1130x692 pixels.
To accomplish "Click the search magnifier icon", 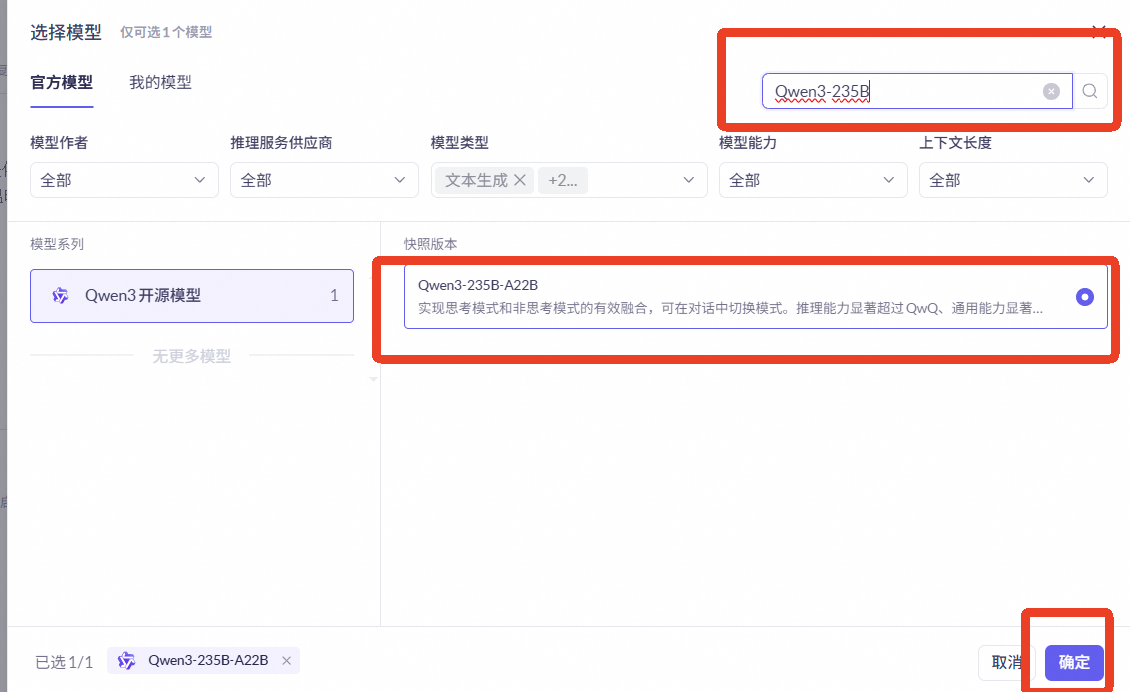I will [x=1090, y=91].
